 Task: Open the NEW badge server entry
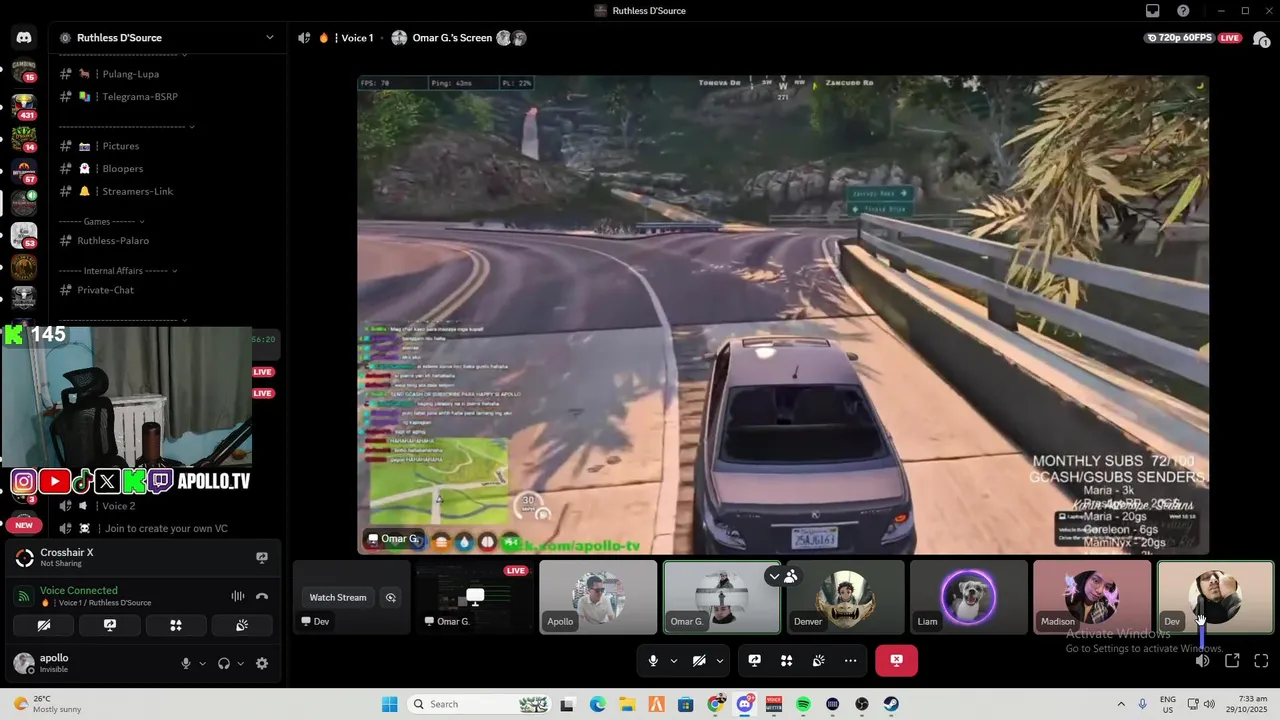(24, 525)
